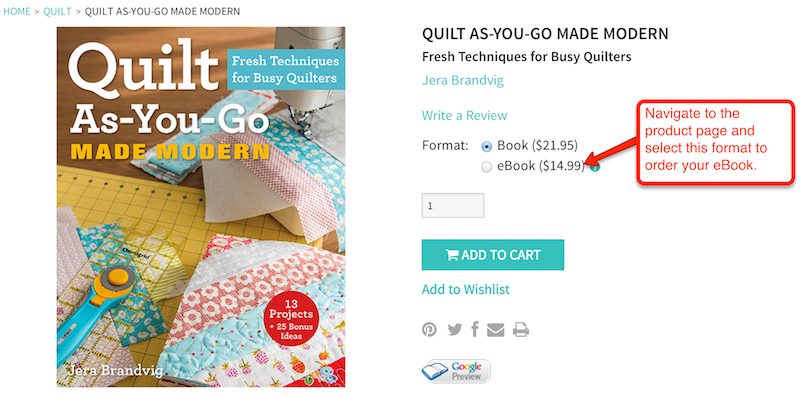Open Google Preview book badge
This screenshot has height=396, width=800.
(456, 371)
